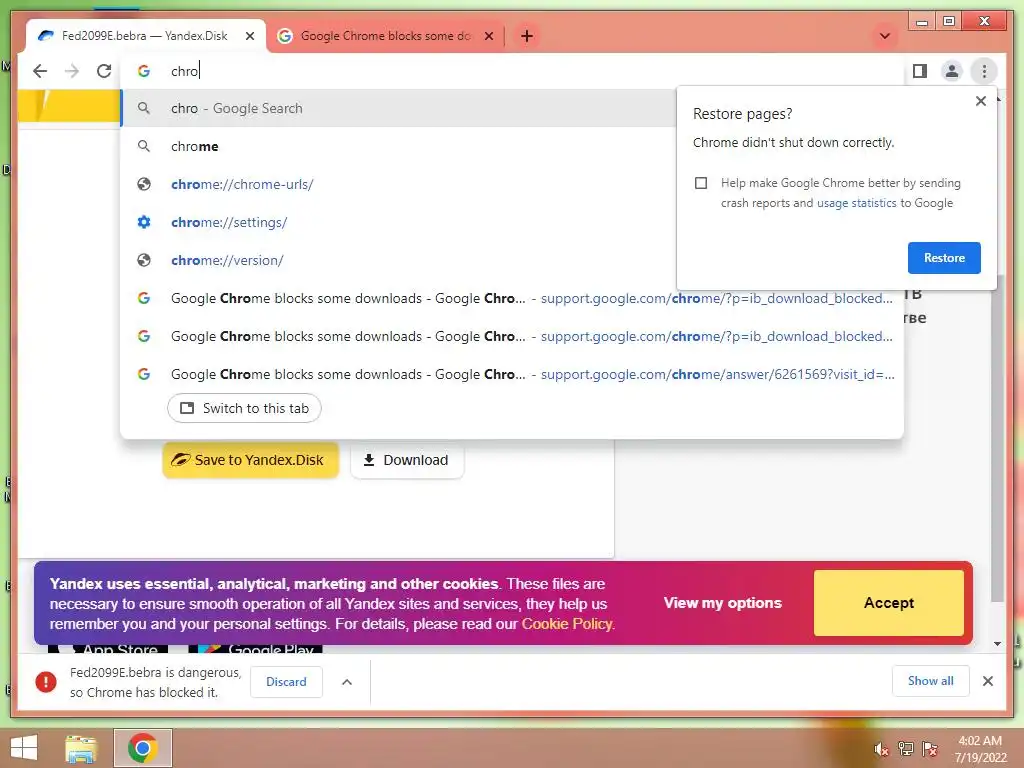Select first support.google.com ib_download_blocked suggestion
1024x768 pixels.
[512, 298]
